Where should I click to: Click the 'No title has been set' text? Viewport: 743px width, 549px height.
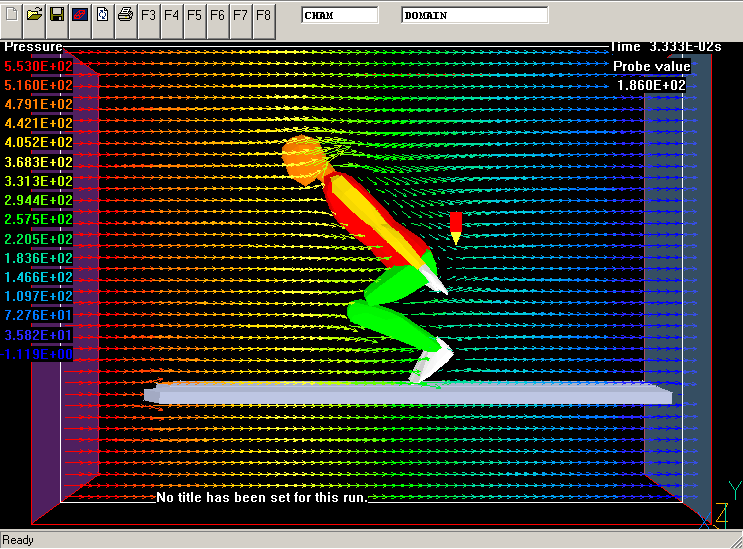tap(261, 497)
